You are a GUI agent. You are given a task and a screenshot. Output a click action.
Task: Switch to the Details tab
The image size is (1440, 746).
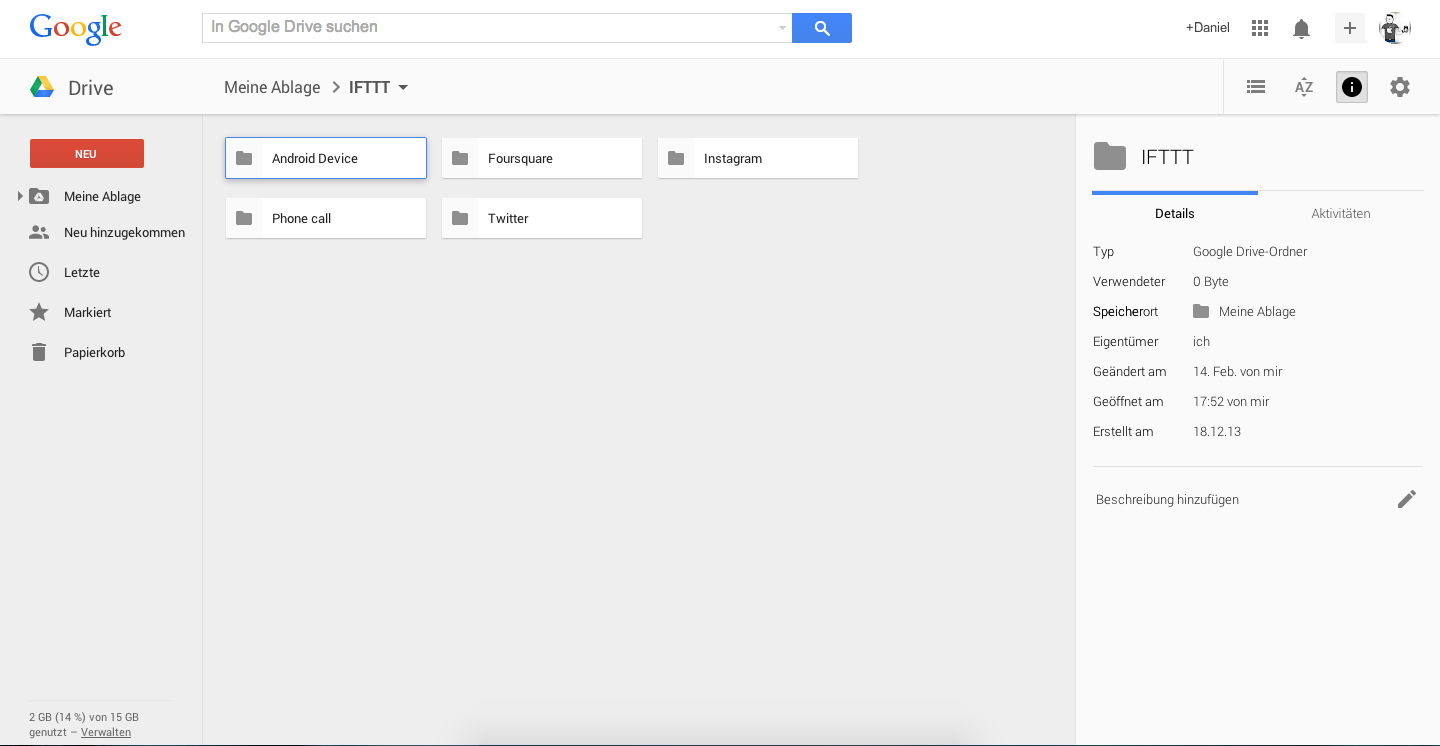(1175, 213)
